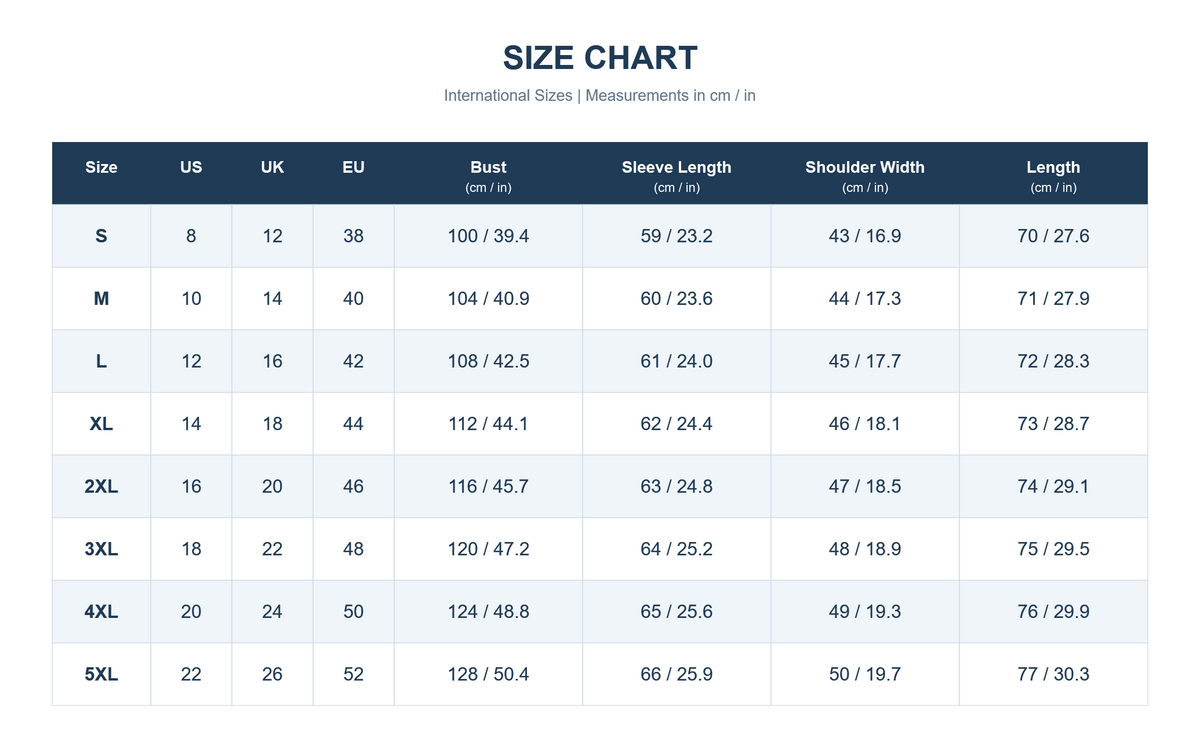Select the bust value 124 / 48.8
1200x742 pixels.
coord(488,611)
